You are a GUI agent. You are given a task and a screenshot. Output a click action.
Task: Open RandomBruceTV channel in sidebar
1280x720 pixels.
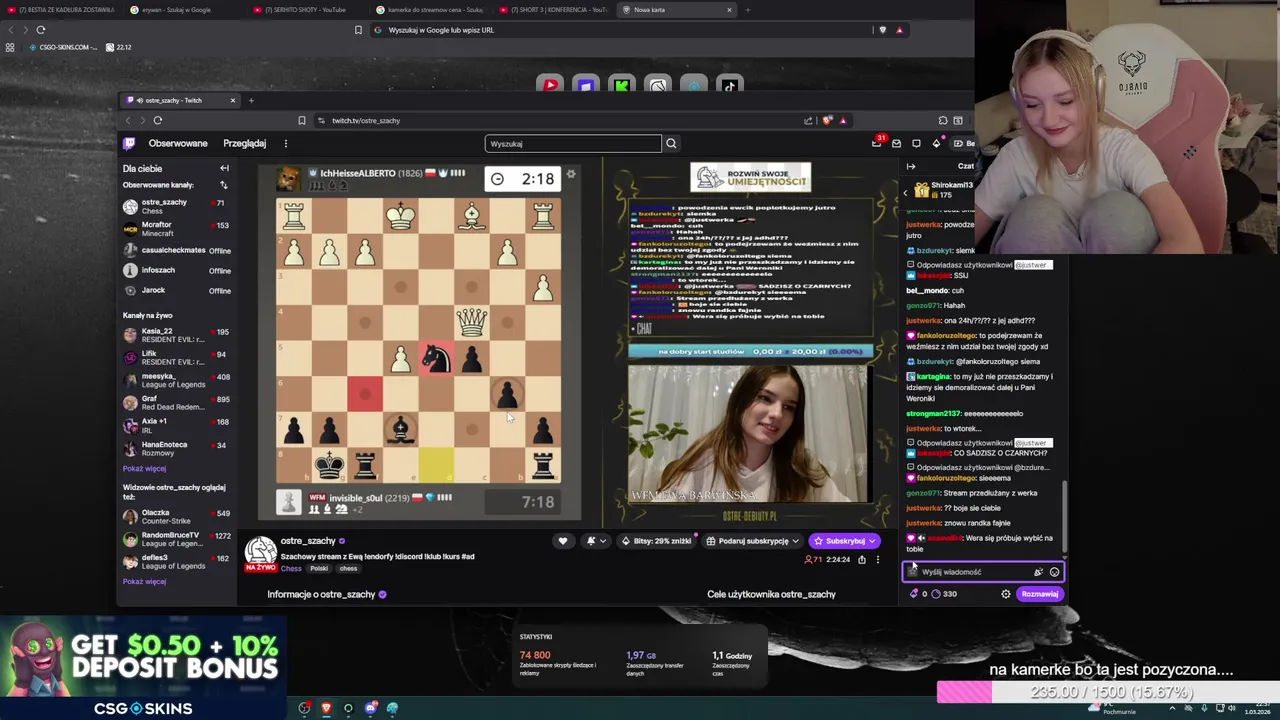176,540
